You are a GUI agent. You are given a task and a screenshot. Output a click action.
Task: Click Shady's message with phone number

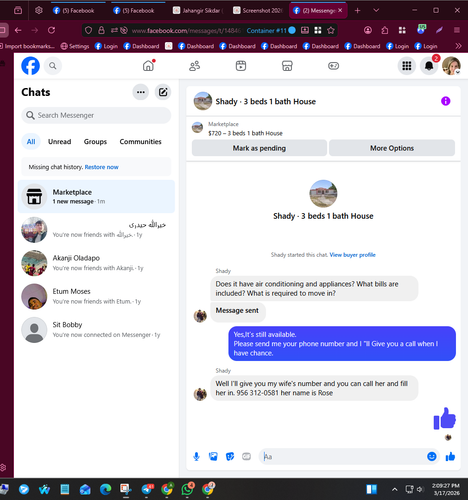314,388
